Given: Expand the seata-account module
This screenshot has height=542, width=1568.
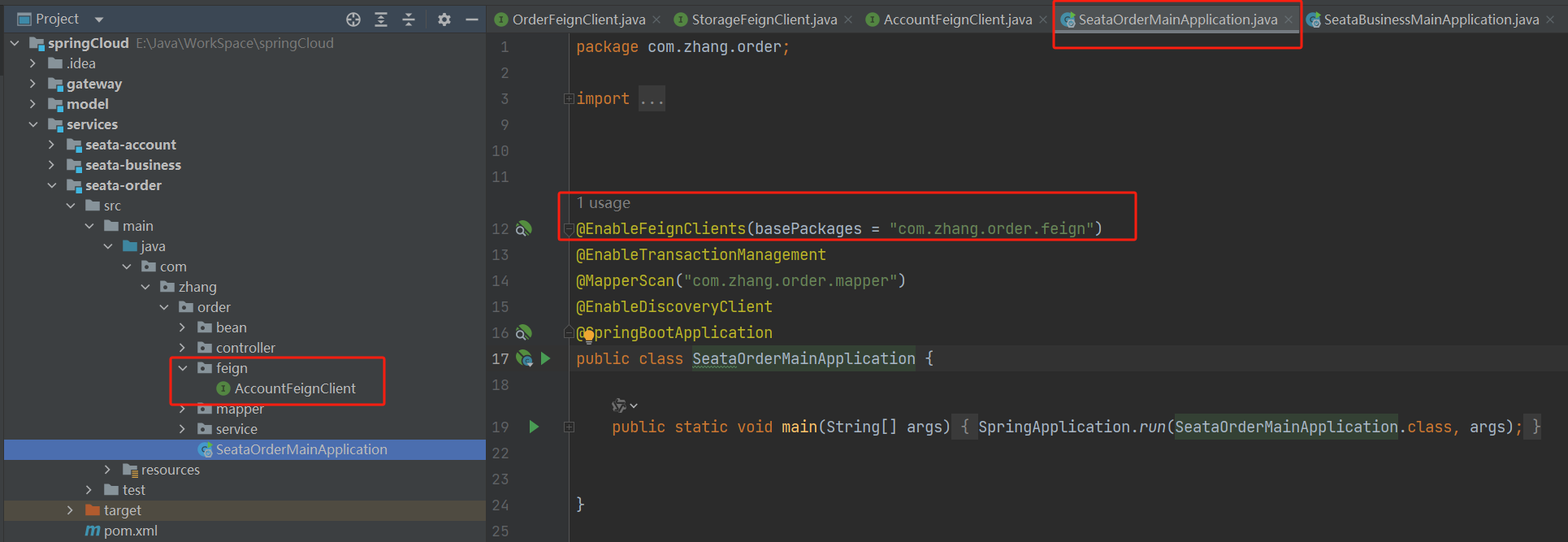Looking at the screenshot, I should tap(51, 145).
